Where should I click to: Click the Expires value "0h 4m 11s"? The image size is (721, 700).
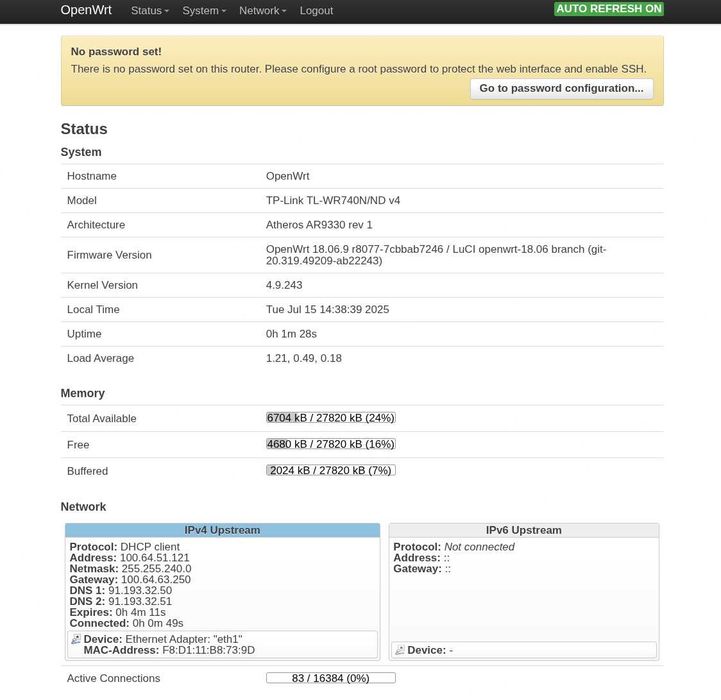pos(140,612)
